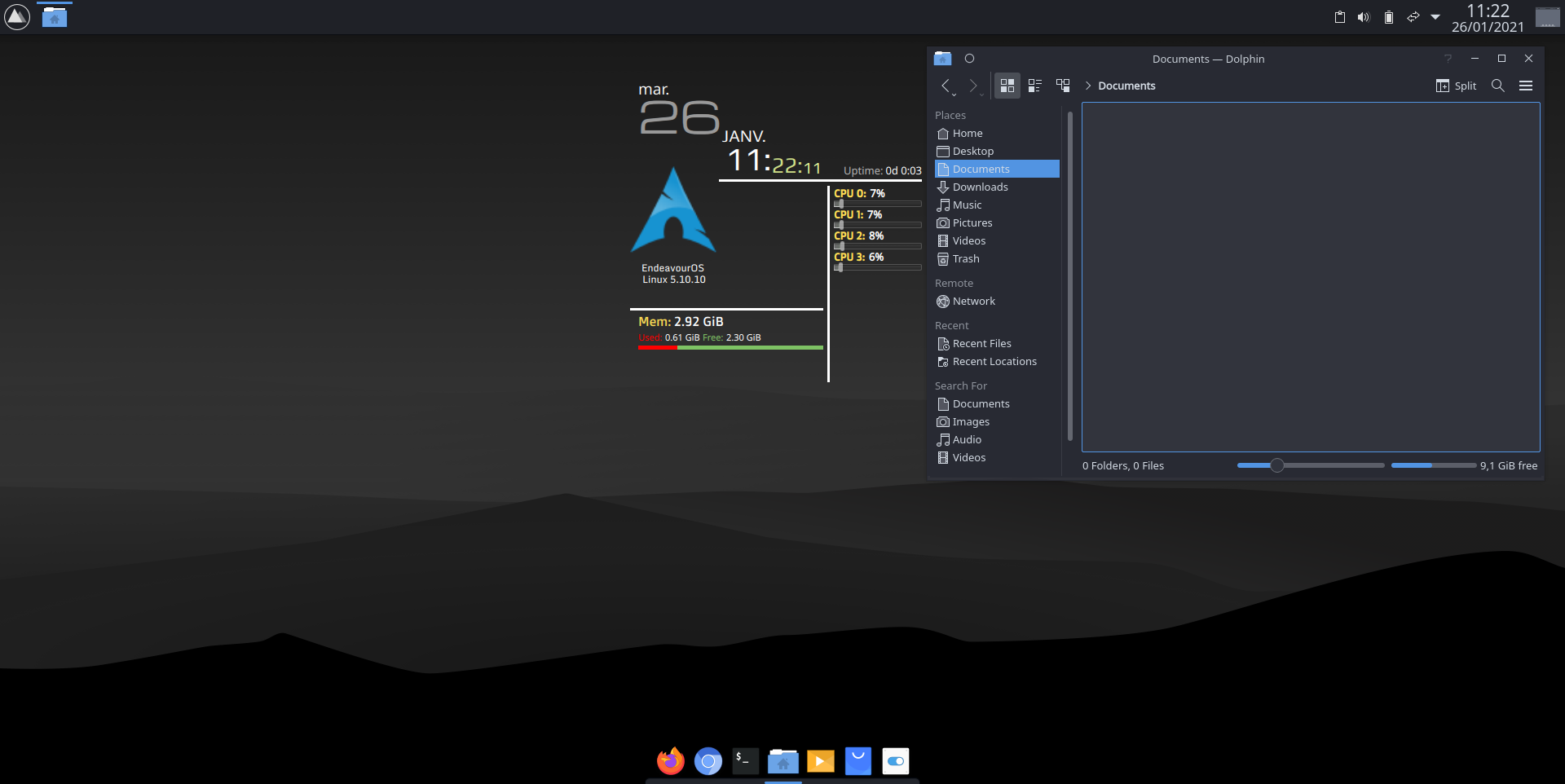Viewport: 1565px width, 784px height.
Task: Go back in Dolphin
Action: [946, 86]
